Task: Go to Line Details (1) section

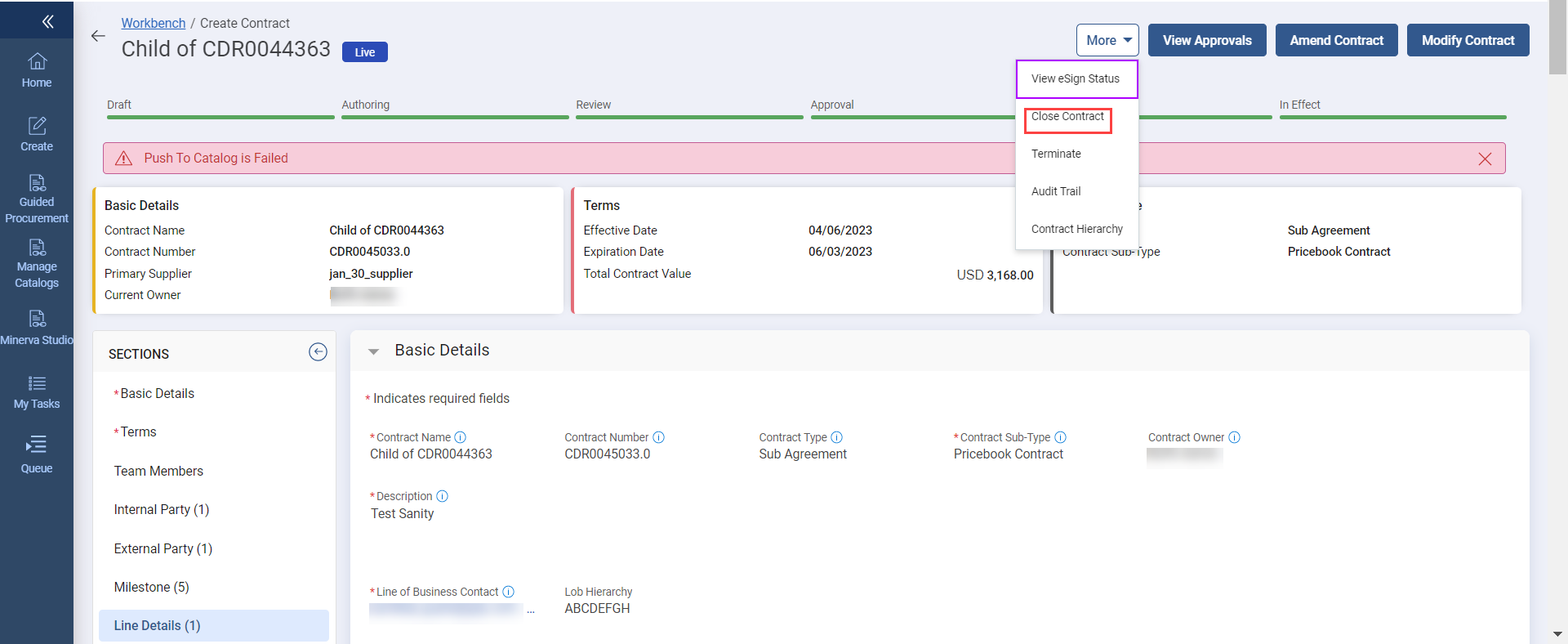Action: click(x=157, y=625)
